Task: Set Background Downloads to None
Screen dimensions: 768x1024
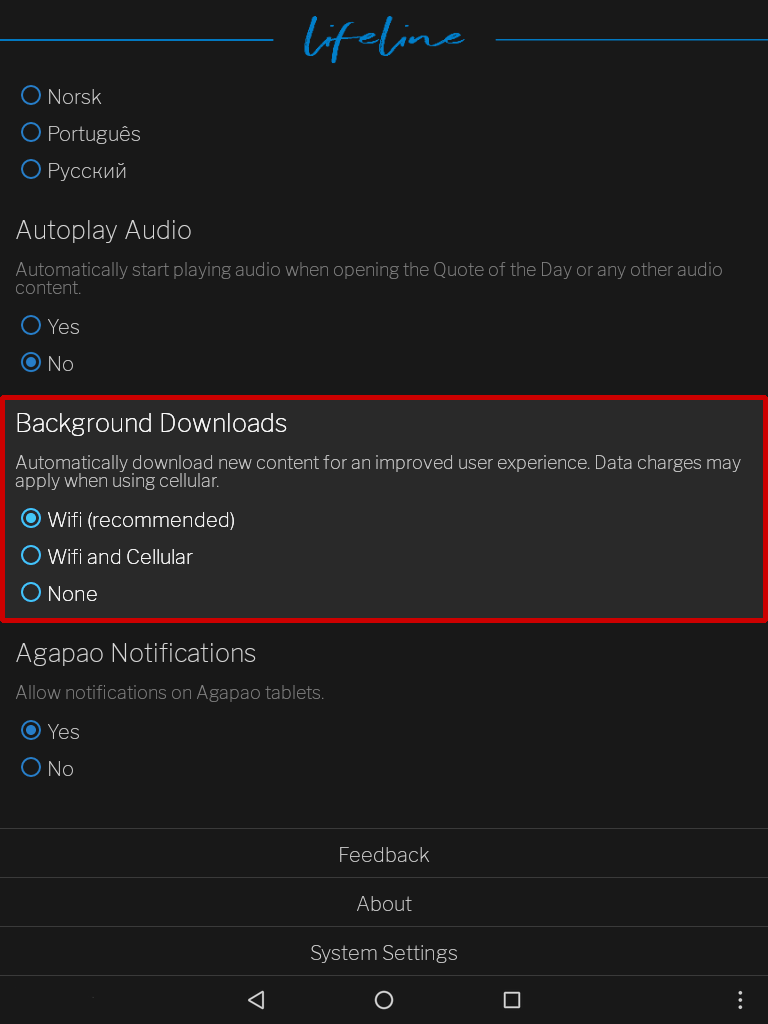Action: click(59, 593)
